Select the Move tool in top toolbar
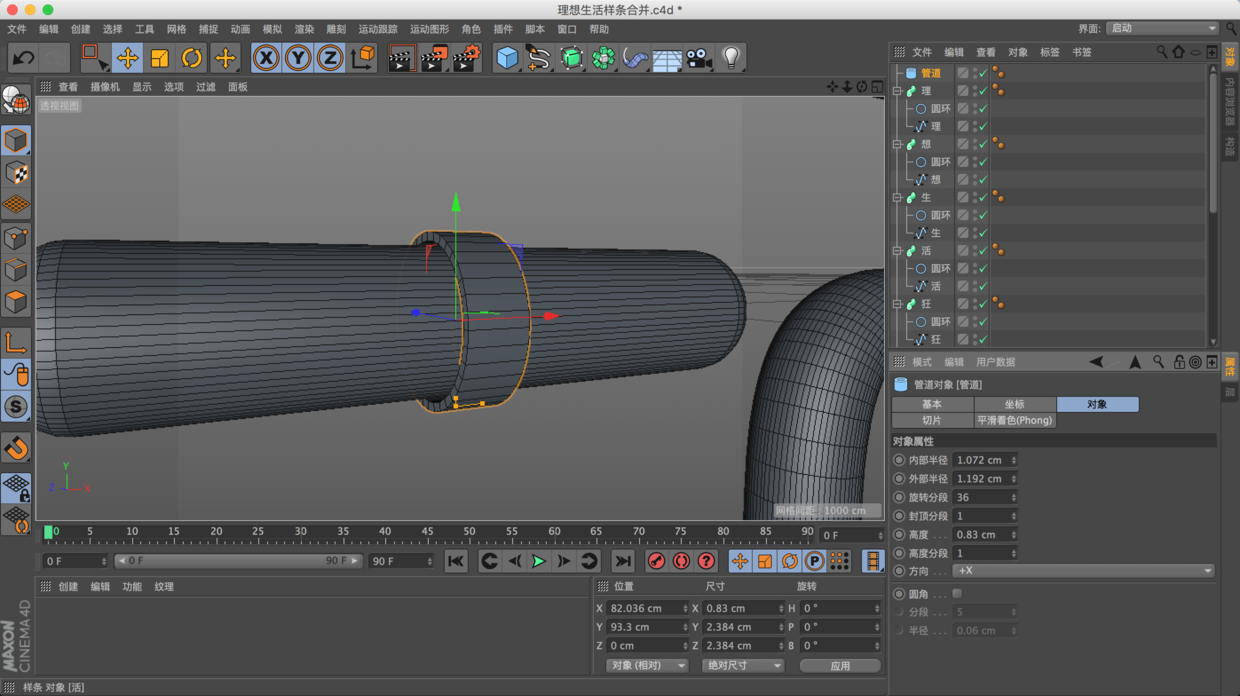Image resolution: width=1240 pixels, height=696 pixels. (x=127, y=58)
